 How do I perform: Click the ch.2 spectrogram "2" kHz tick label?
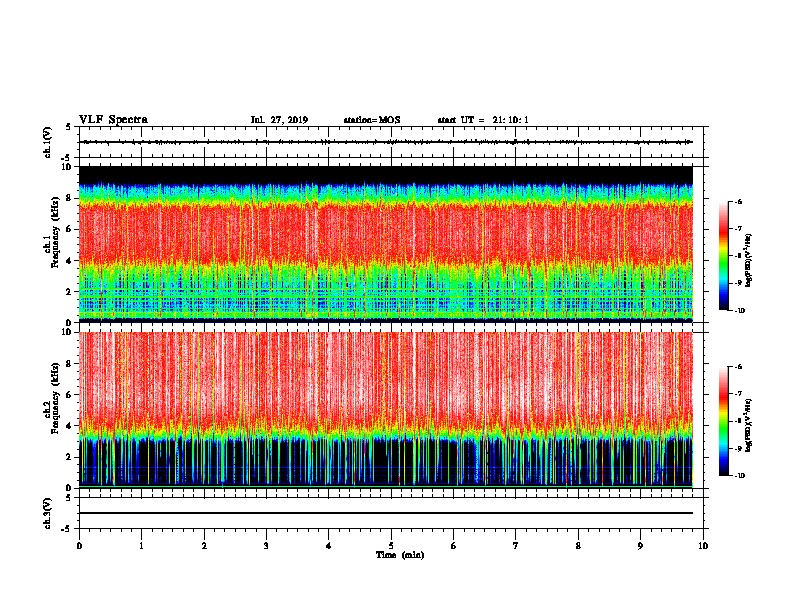[70, 457]
